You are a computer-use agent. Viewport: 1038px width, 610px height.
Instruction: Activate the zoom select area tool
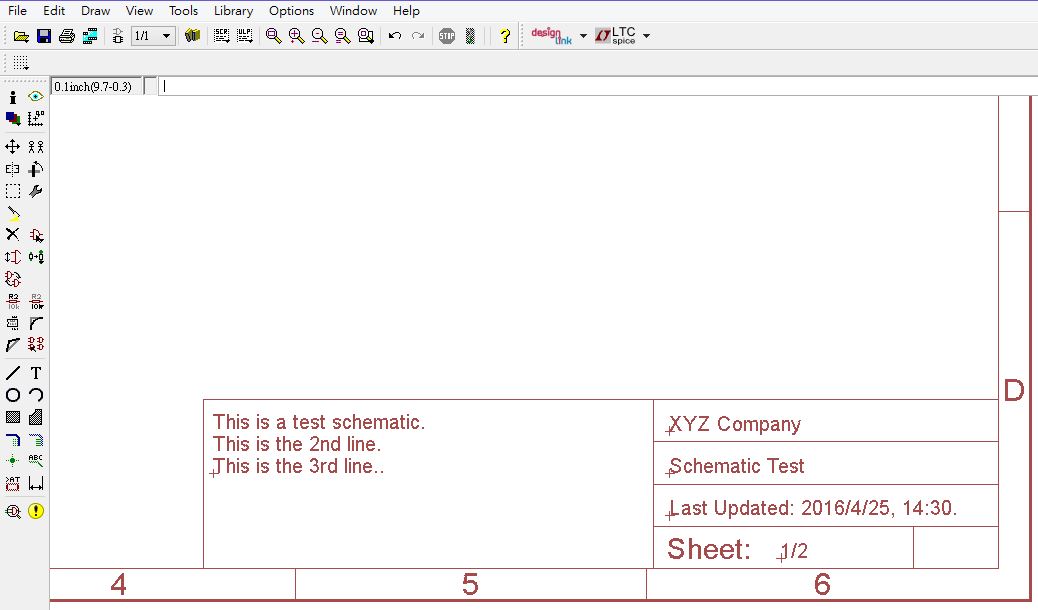coord(365,36)
